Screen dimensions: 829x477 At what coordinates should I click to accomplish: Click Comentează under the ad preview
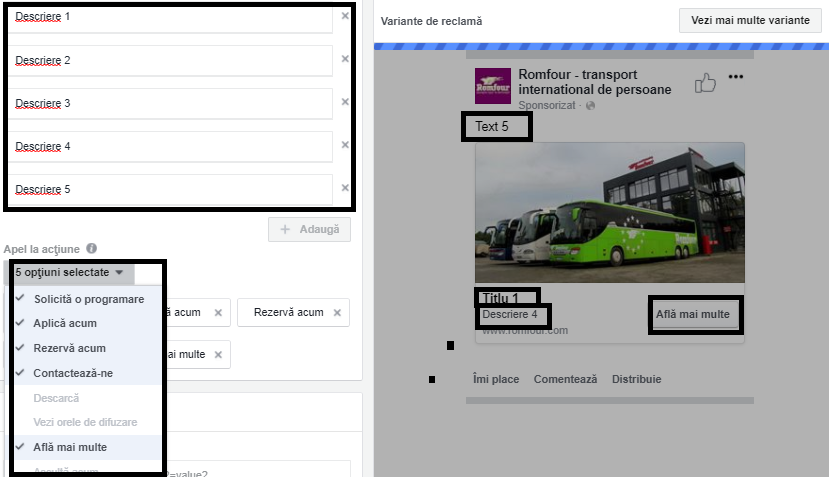565,379
